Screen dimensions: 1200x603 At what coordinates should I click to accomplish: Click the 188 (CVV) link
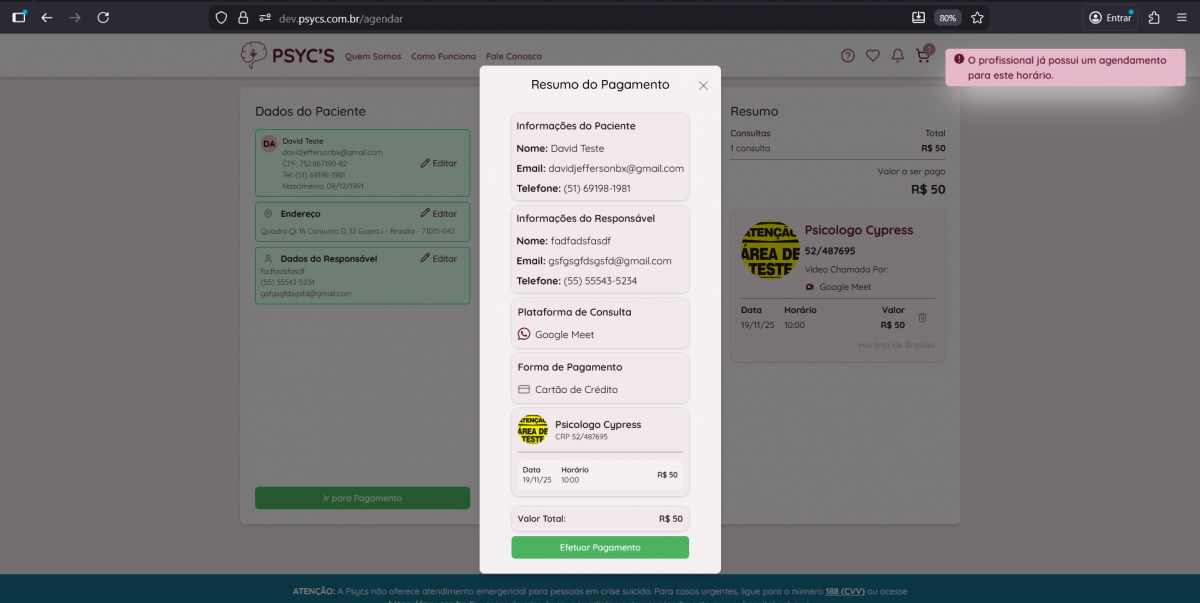[x=845, y=591]
